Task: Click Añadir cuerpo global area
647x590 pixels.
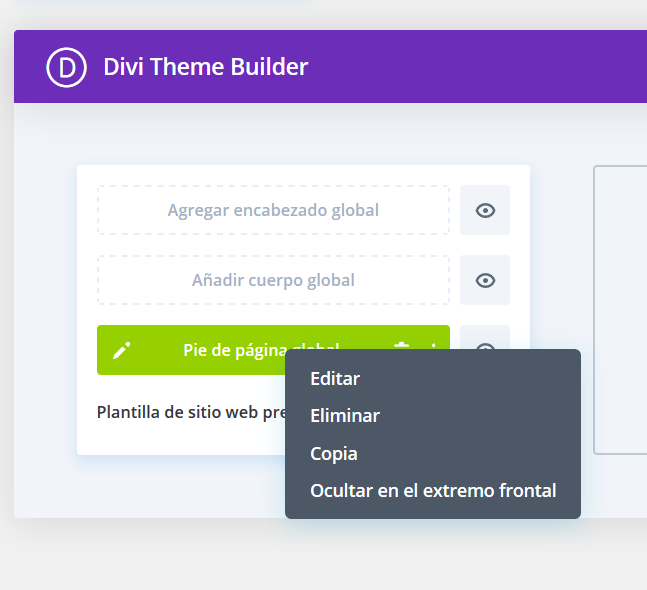Action: [273, 281]
